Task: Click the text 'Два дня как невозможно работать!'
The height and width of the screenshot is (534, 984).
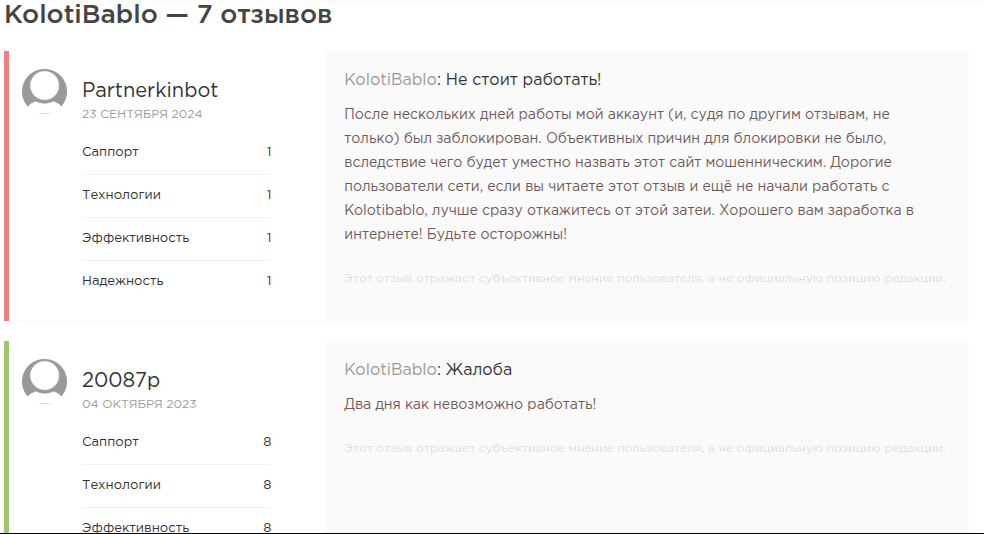Action: tap(469, 404)
